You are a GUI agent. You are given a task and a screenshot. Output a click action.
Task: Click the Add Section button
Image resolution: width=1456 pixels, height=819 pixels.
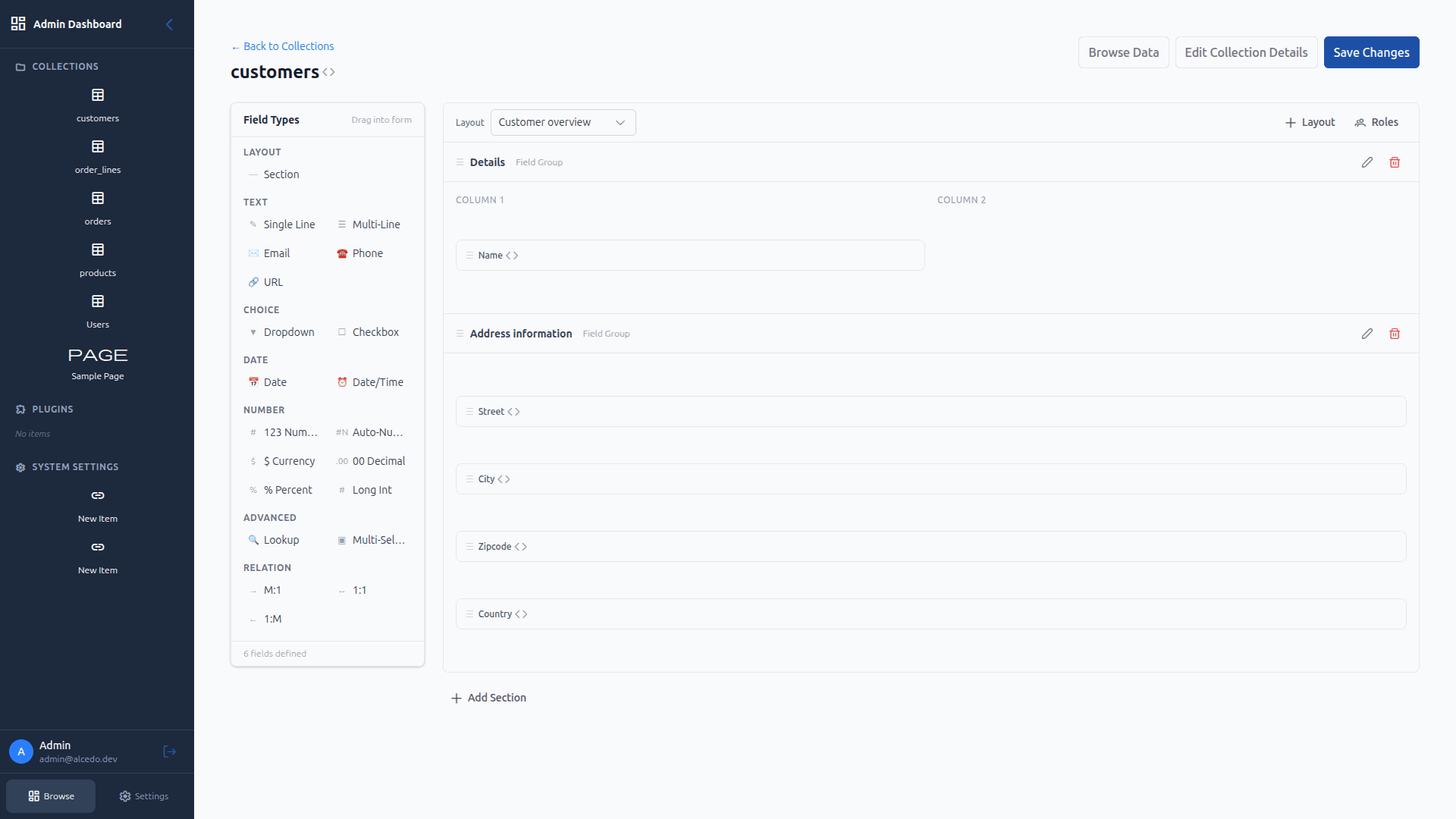coord(488,698)
